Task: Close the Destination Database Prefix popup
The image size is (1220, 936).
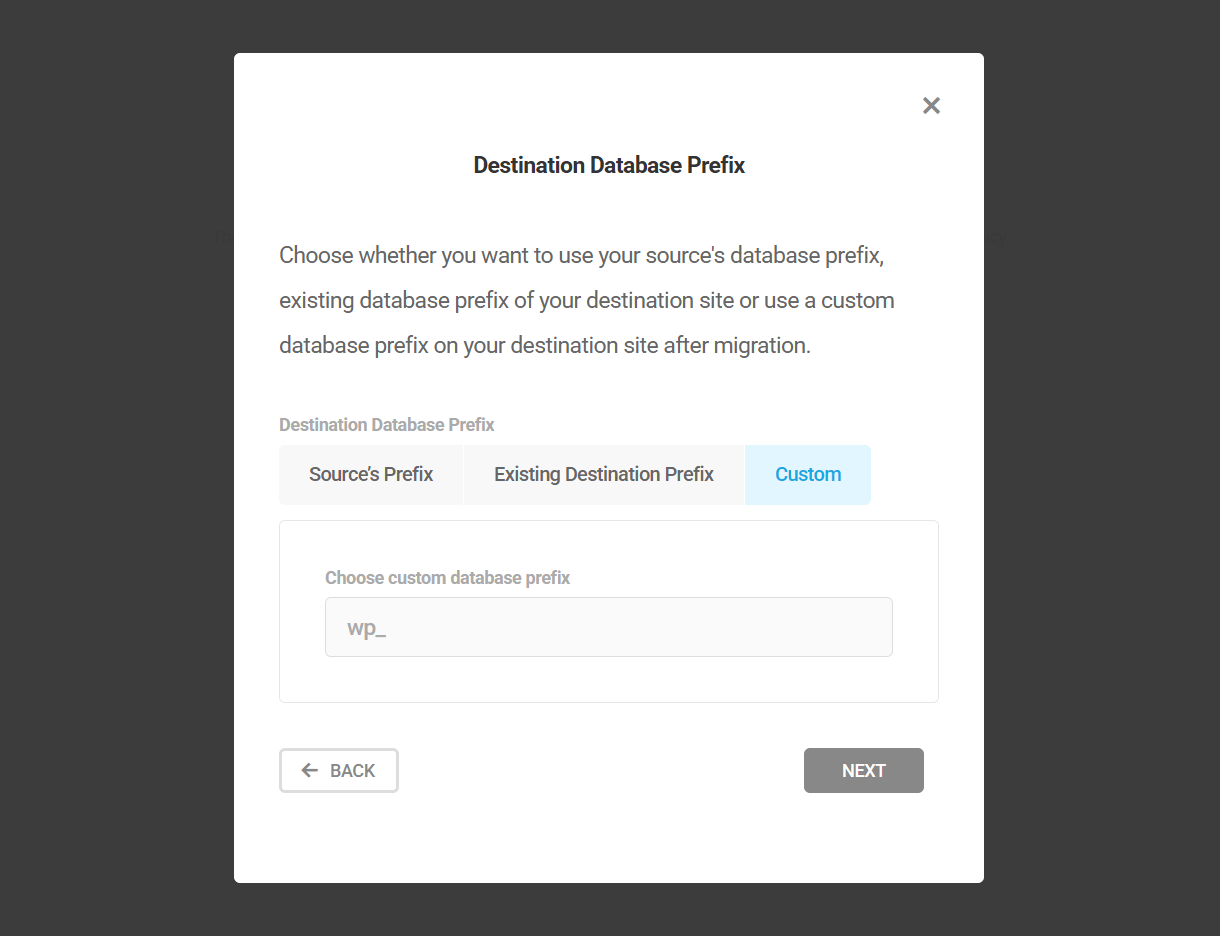Action: [x=931, y=105]
